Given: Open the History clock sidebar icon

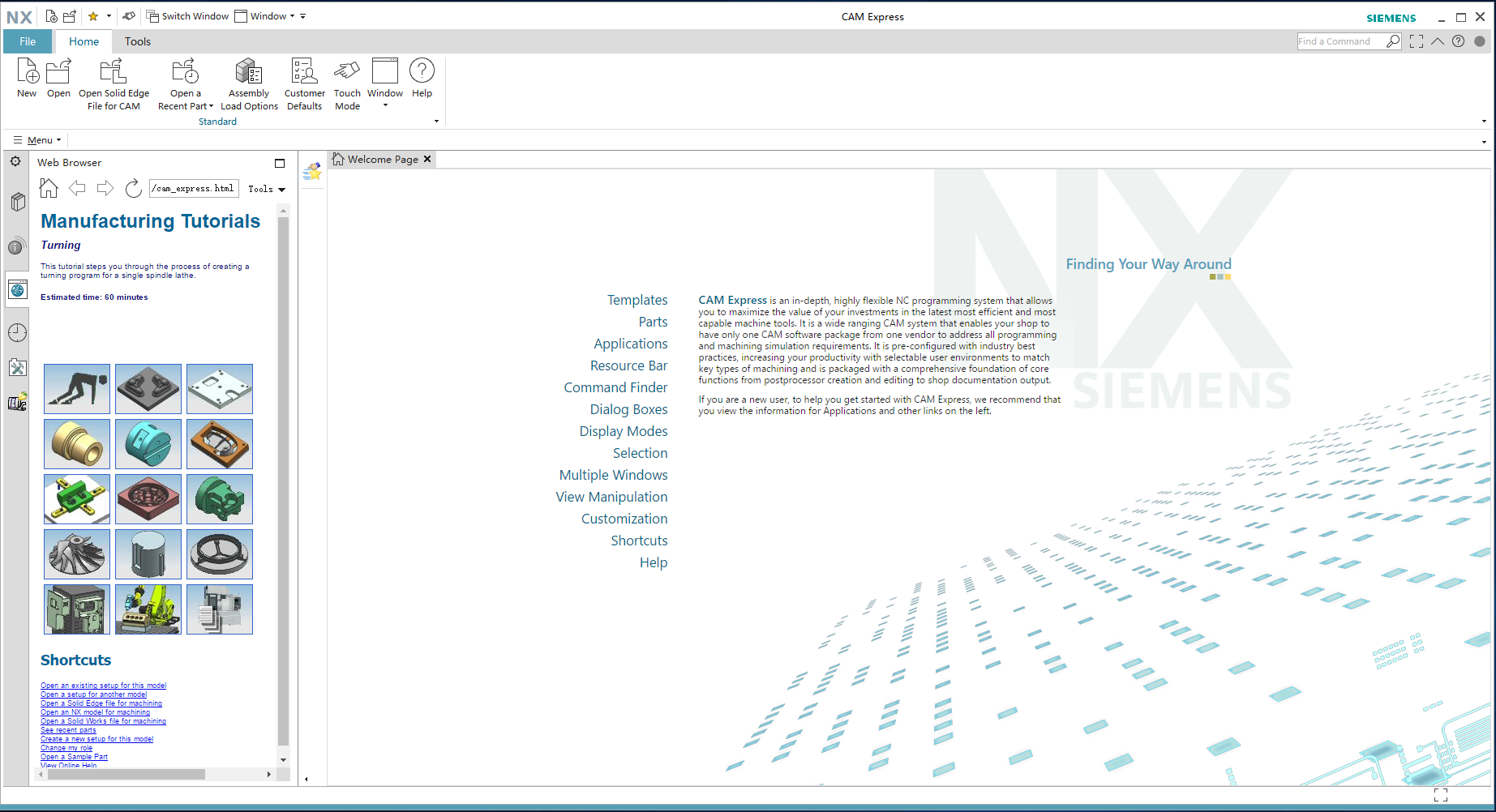Looking at the screenshot, I should (18, 332).
